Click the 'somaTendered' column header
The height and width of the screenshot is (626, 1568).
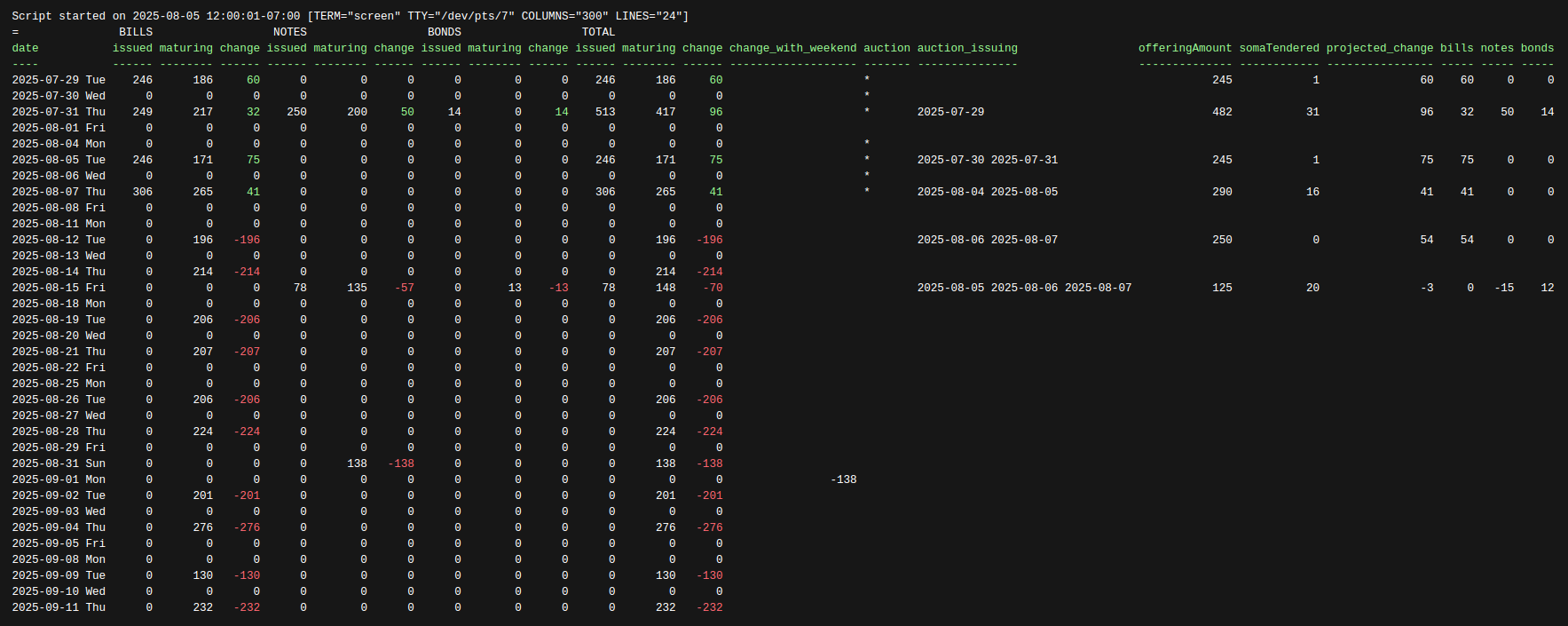point(1280,48)
